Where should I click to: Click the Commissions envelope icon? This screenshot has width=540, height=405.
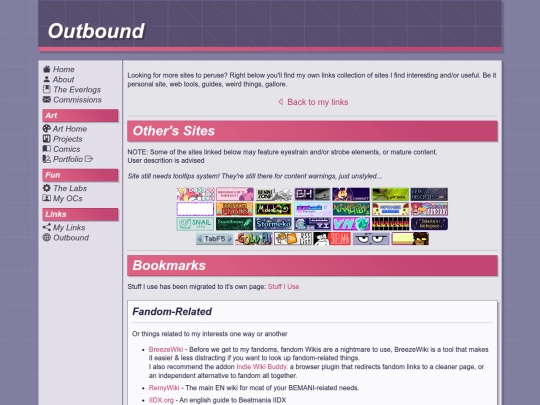point(46,100)
